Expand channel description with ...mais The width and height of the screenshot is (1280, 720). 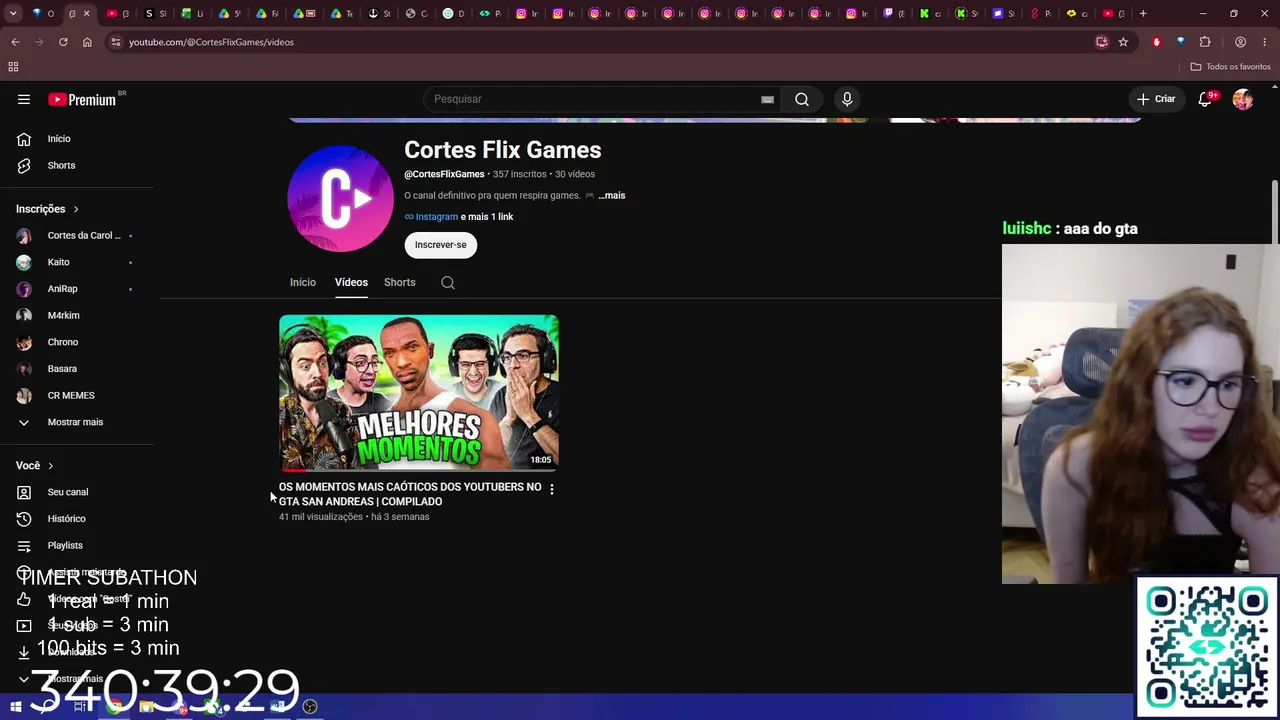click(612, 195)
